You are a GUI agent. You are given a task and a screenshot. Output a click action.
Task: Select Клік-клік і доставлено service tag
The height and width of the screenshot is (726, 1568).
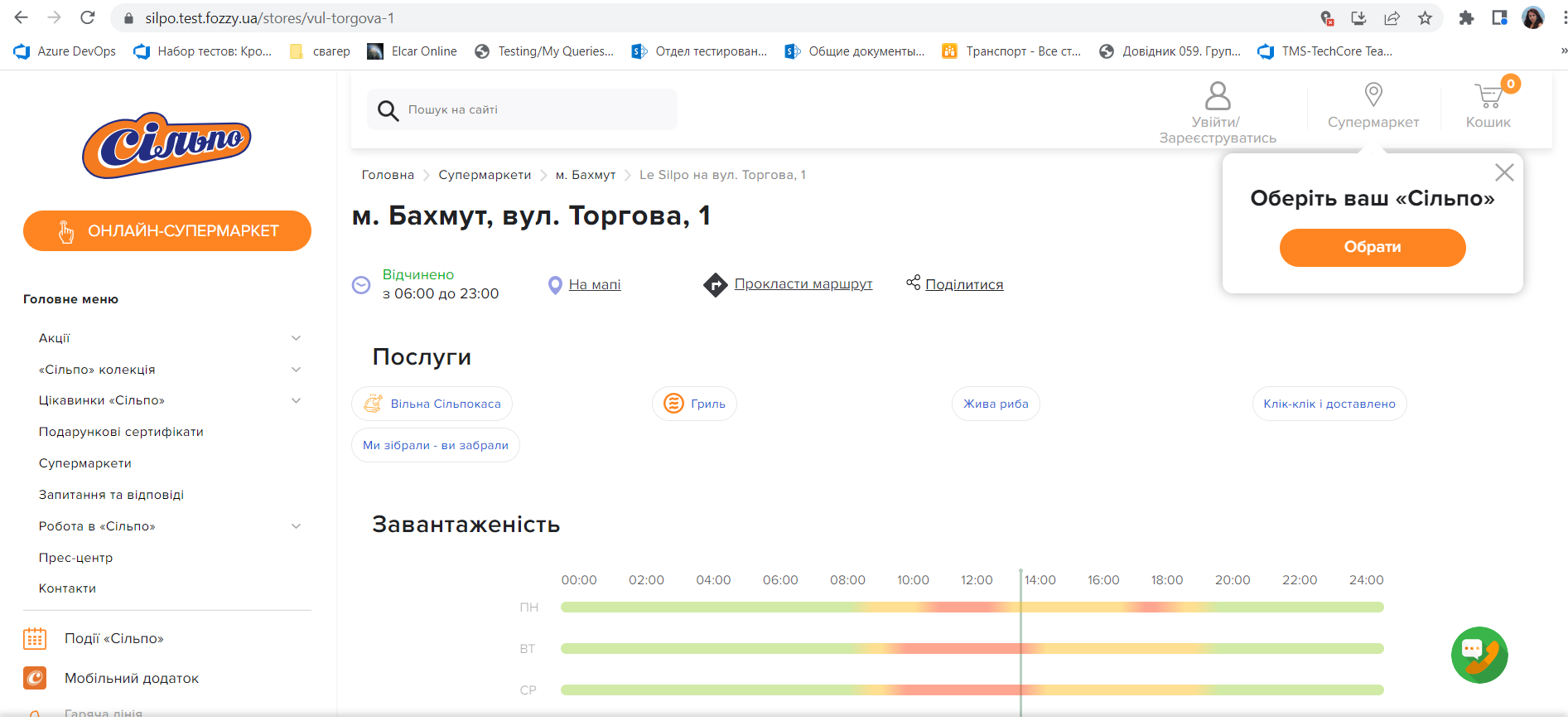(x=1329, y=404)
